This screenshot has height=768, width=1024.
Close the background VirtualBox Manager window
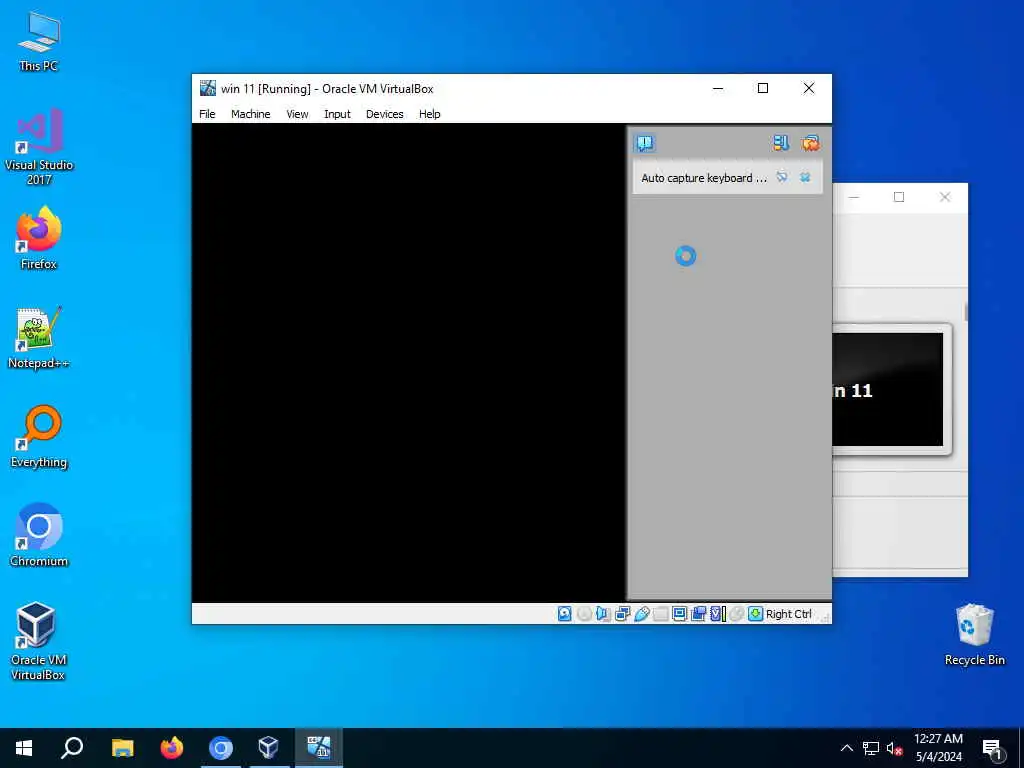click(944, 197)
